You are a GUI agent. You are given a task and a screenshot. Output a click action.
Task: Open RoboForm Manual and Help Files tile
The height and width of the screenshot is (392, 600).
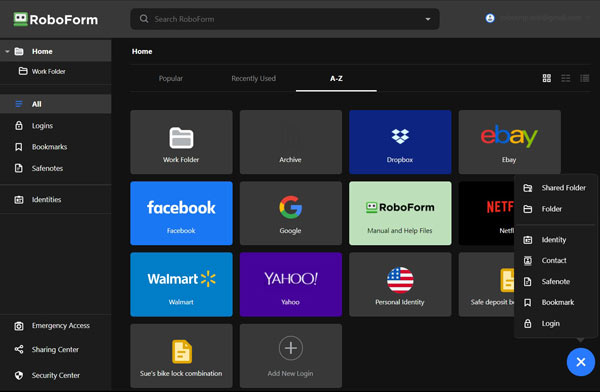(400, 213)
